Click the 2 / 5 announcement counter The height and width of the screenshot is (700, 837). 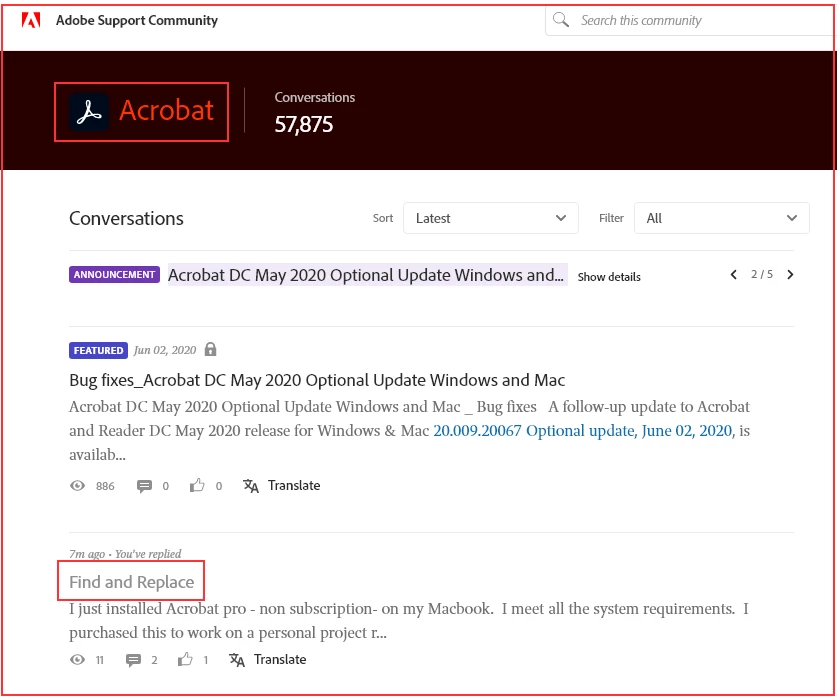(762, 274)
